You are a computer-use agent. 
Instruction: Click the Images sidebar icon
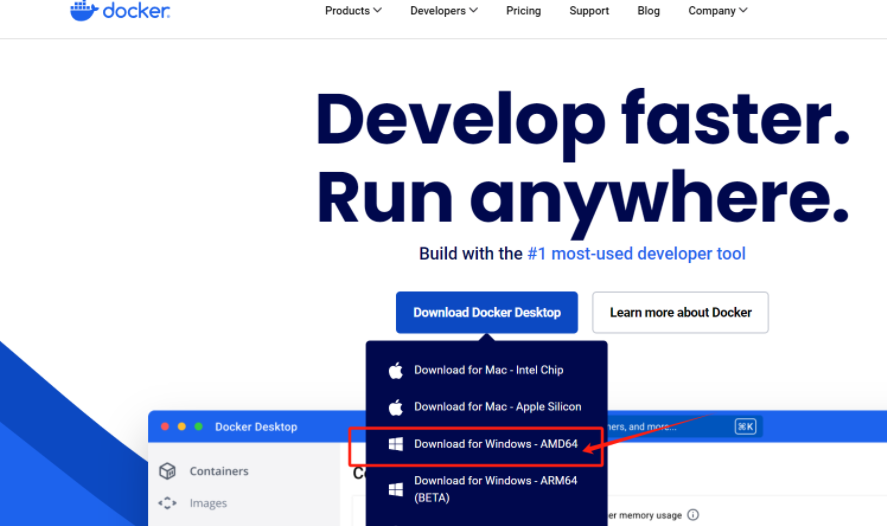click(167, 503)
